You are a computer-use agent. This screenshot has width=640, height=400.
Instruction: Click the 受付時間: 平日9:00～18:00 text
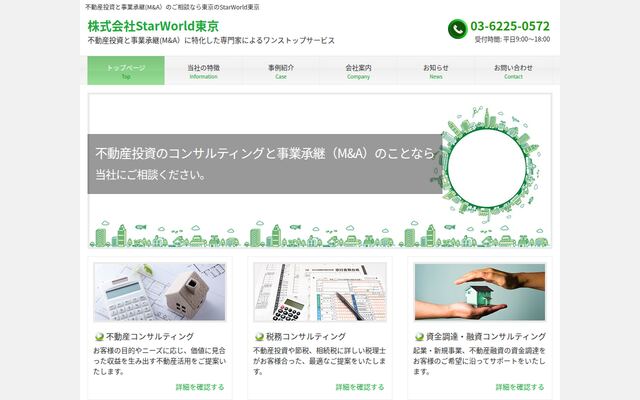coord(512,39)
